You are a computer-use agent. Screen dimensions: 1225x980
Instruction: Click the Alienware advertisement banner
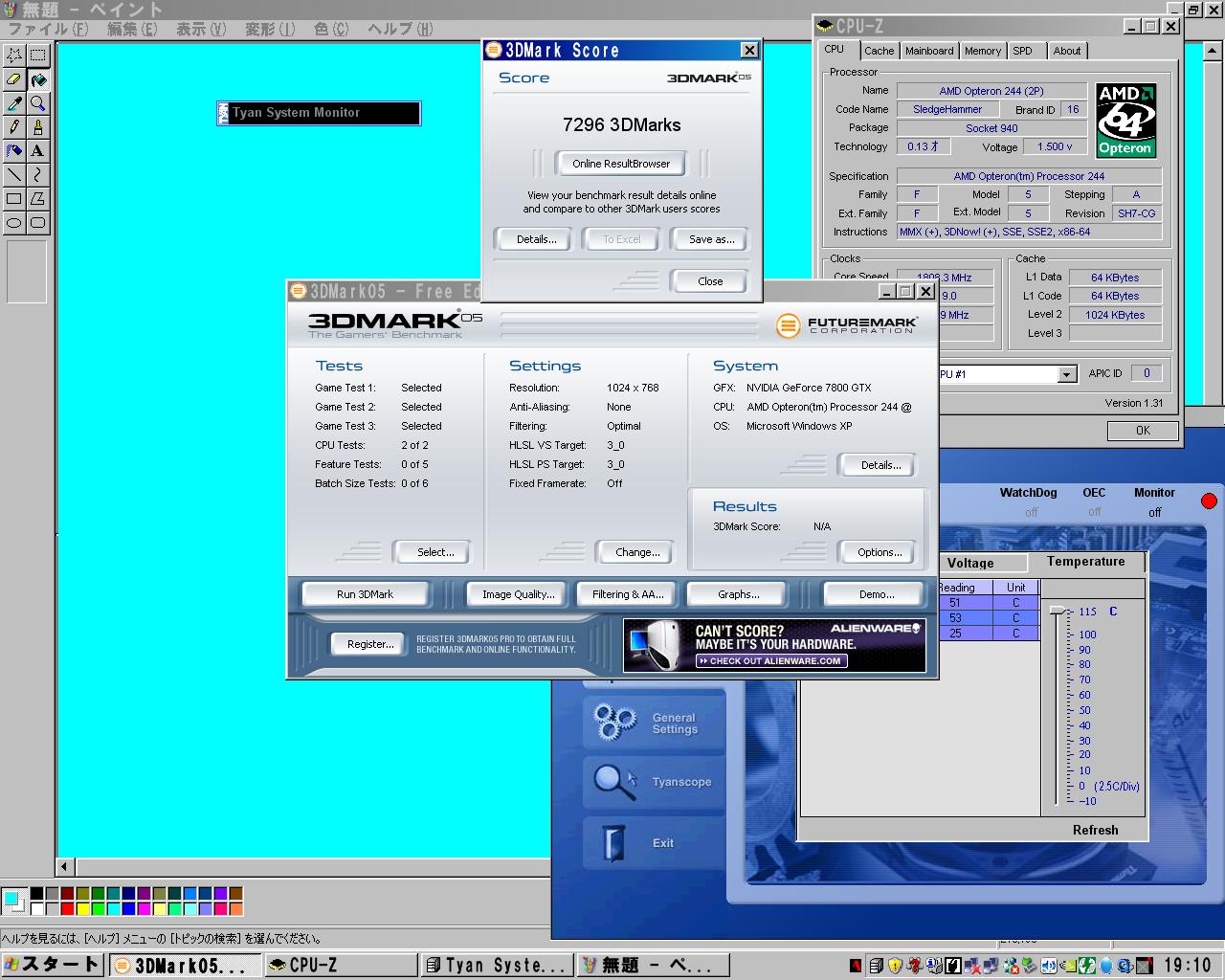(x=774, y=645)
